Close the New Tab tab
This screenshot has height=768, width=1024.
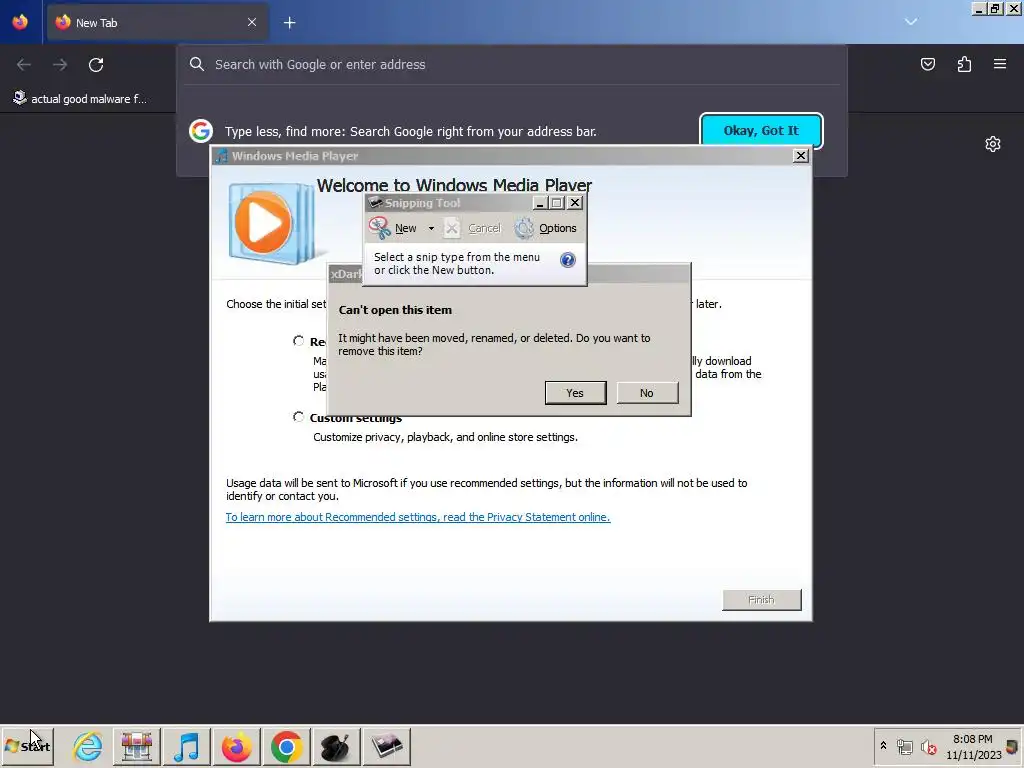252,22
